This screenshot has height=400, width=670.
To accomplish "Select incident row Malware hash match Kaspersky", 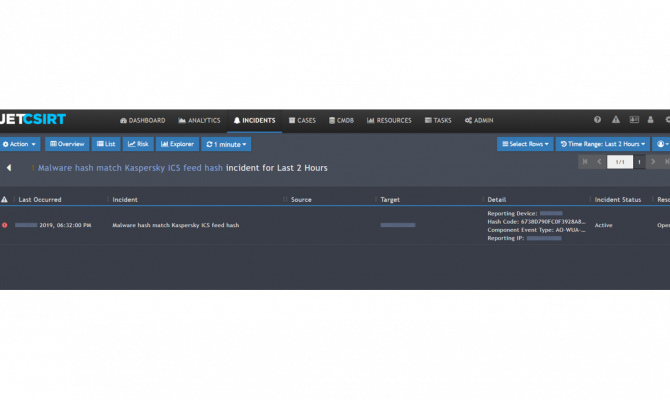I will point(176,225).
